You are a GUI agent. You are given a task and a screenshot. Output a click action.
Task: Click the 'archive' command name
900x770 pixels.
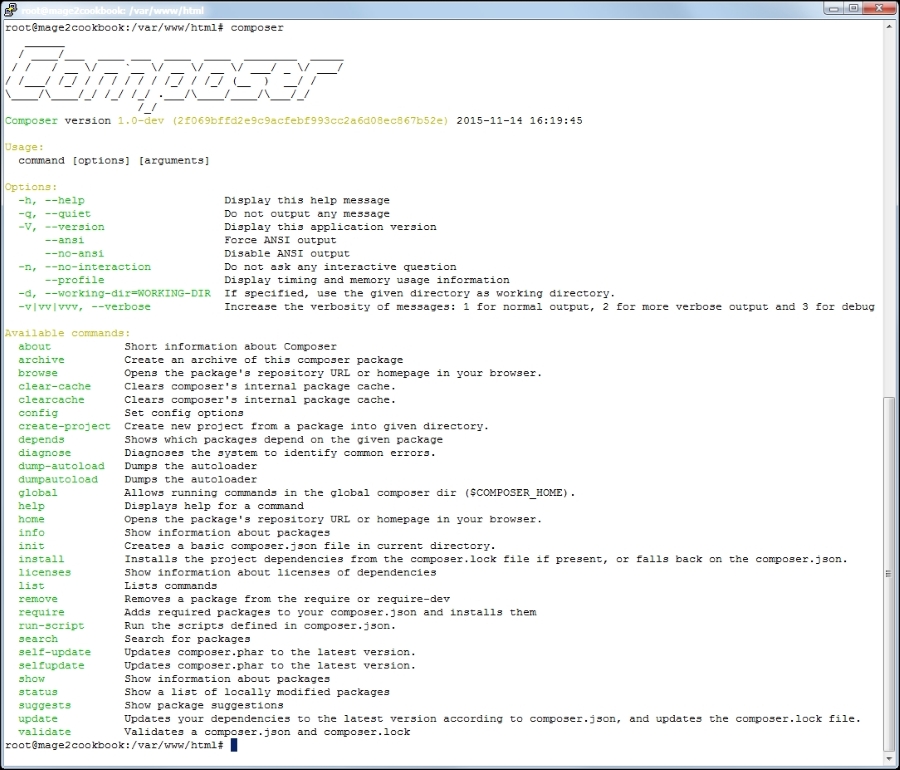click(41, 360)
